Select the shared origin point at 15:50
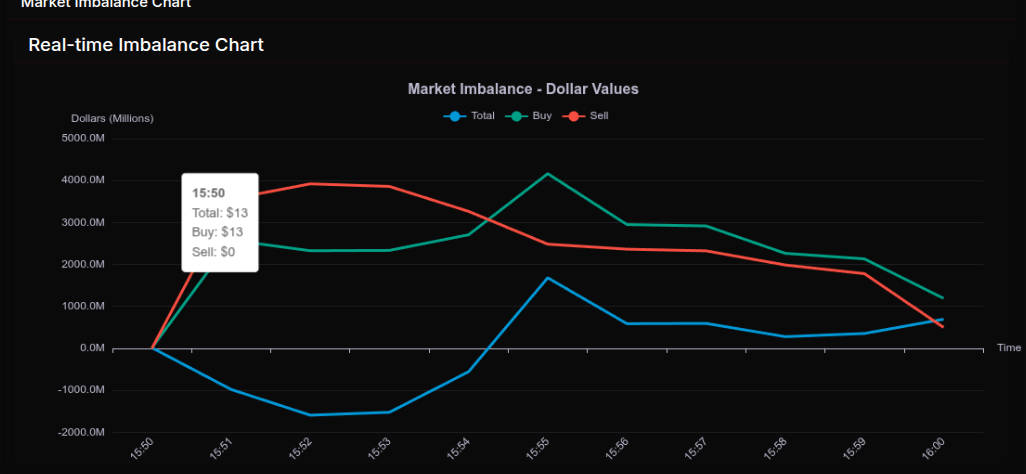 (152, 348)
